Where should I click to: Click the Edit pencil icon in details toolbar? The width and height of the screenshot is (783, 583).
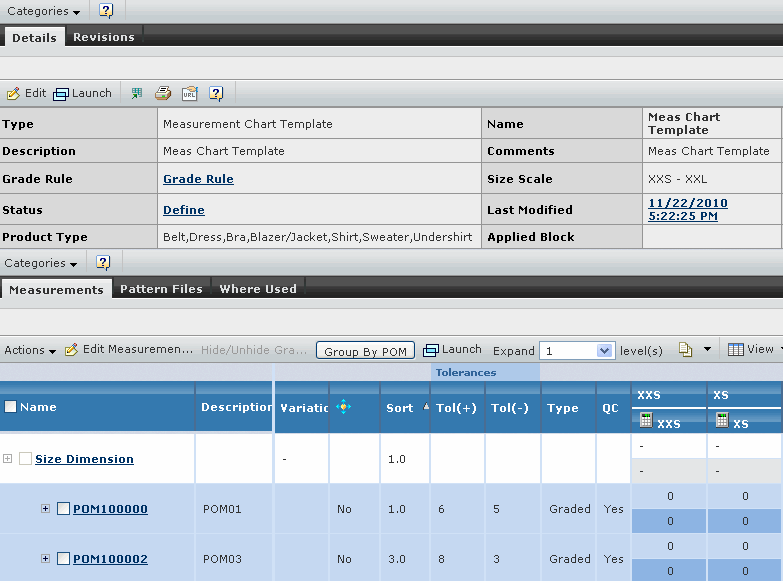(13, 93)
